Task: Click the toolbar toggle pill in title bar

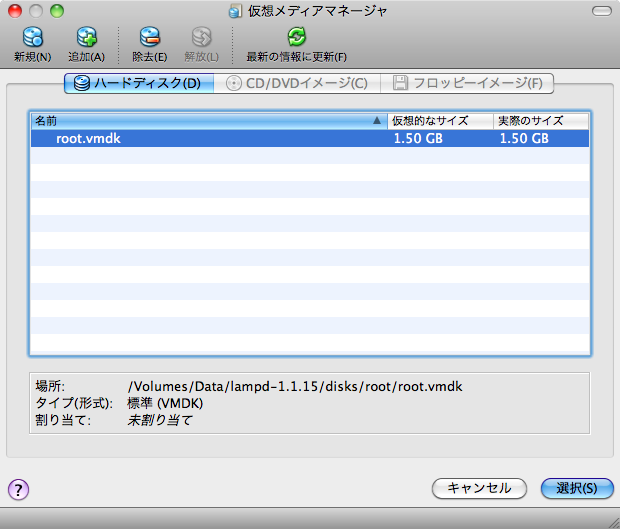Action: coord(602,11)
